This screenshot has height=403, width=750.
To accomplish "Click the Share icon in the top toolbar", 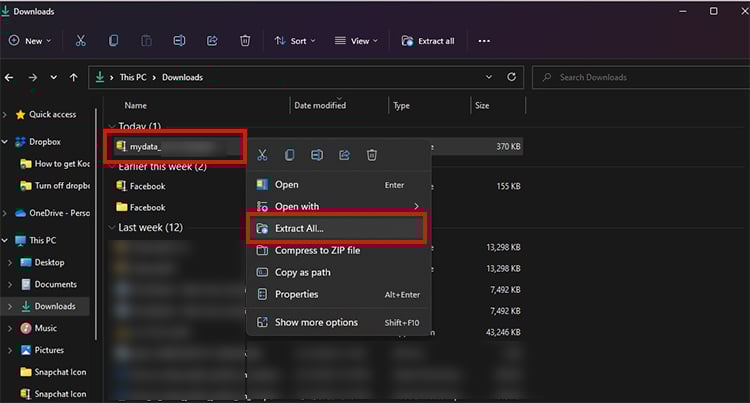I will [212, 41].
